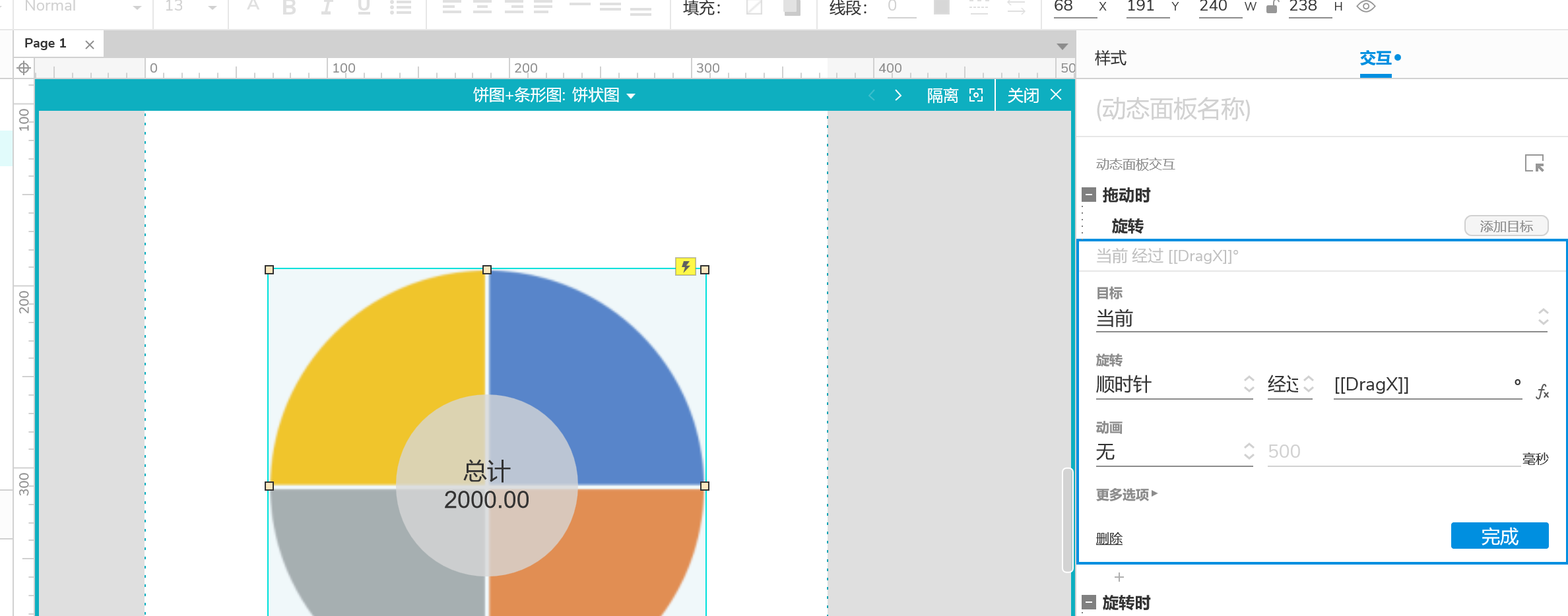Click the 添加目标 button
Screen dimensions: 1568x616
1507,226
